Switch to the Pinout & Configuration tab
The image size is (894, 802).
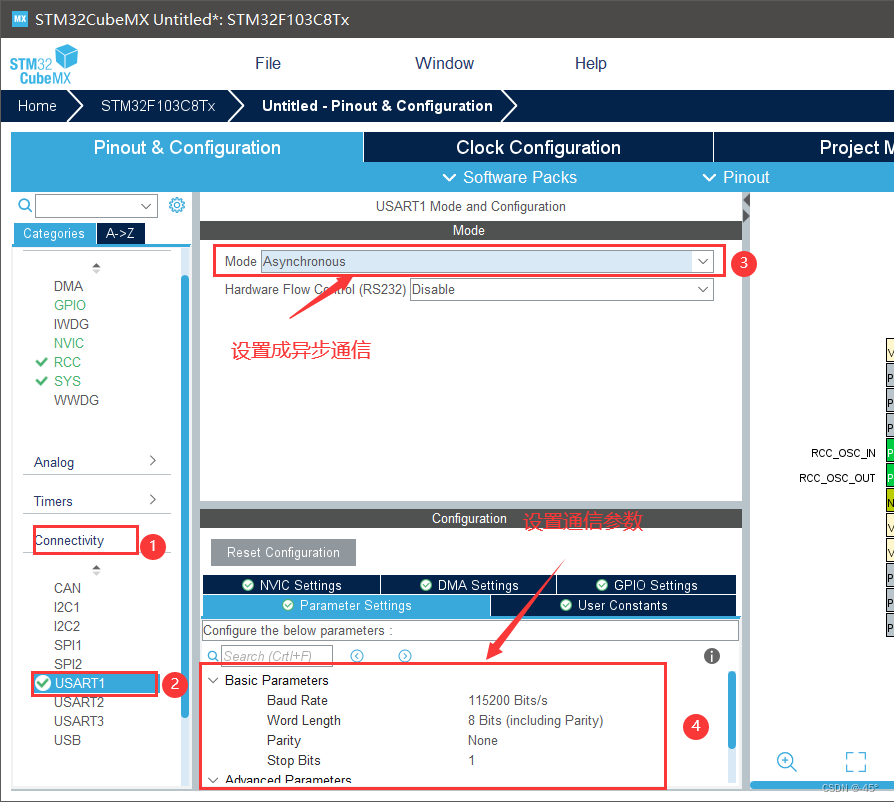click(187, 148)
